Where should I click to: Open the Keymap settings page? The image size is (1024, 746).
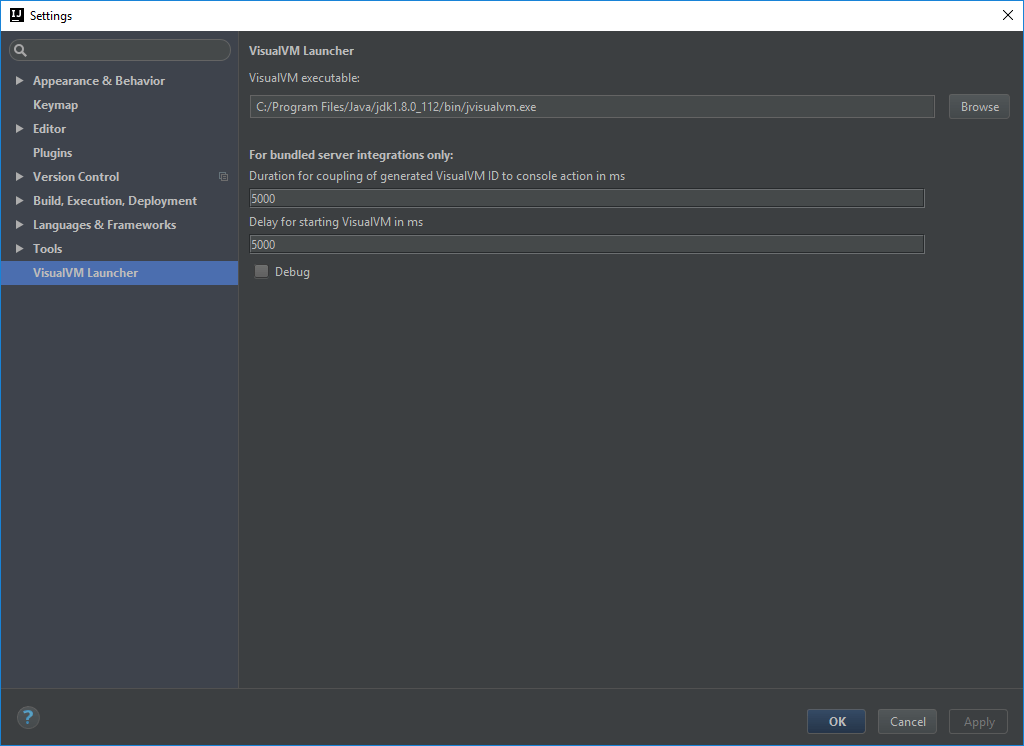click(55, 104)
